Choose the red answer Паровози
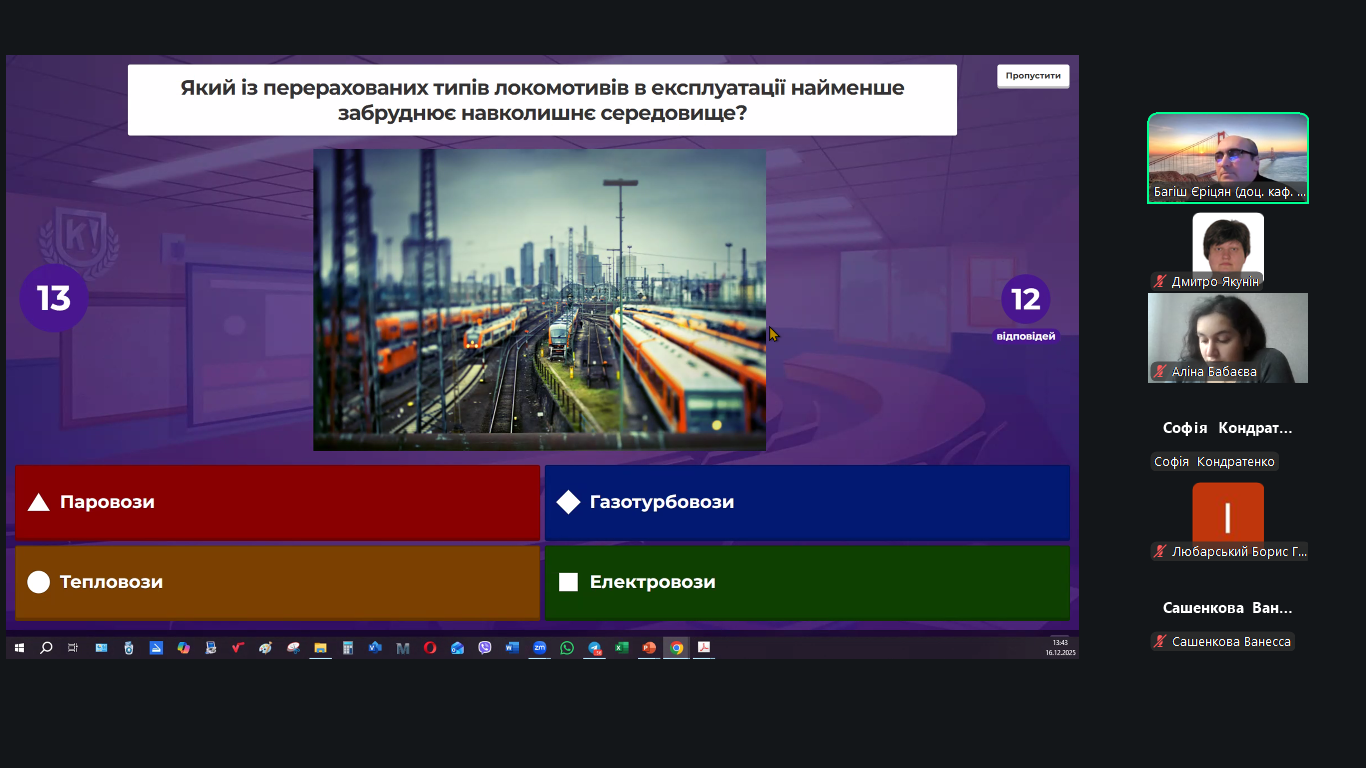This screenshot has width=1366, height=768. point(277,502)
